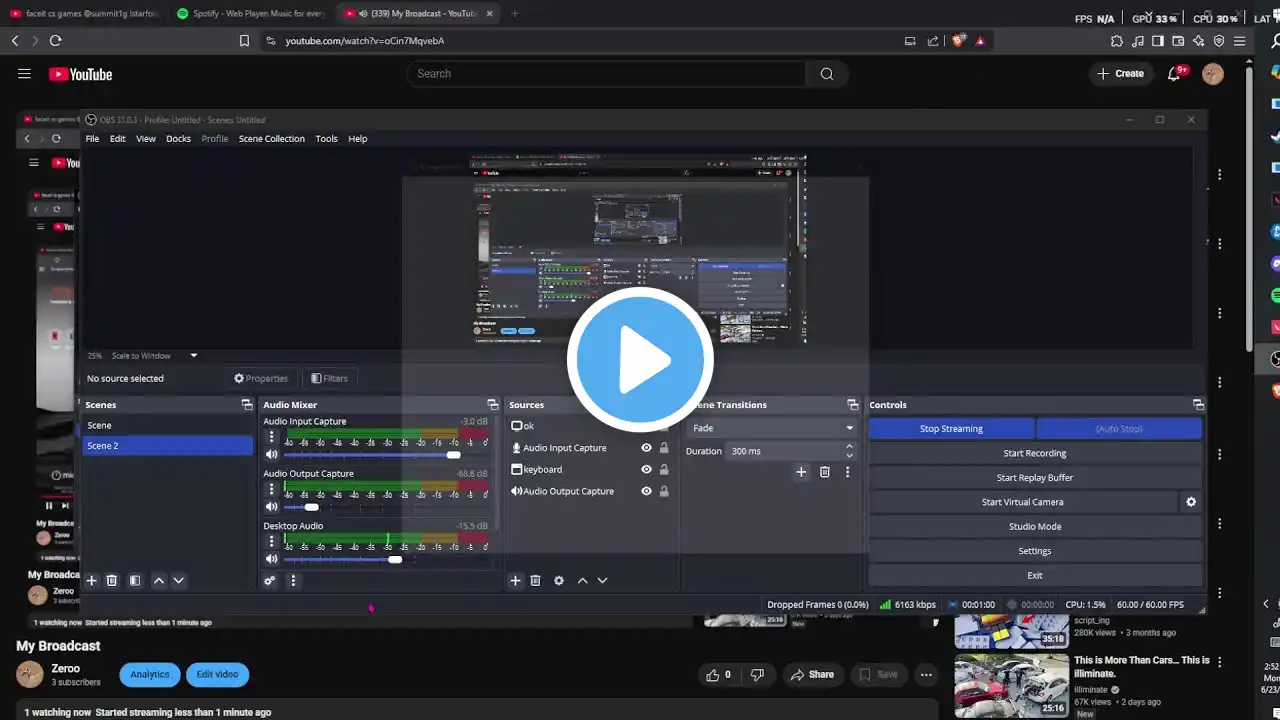Open the Virtual Camera gear settings icon

click(1191, 502)
